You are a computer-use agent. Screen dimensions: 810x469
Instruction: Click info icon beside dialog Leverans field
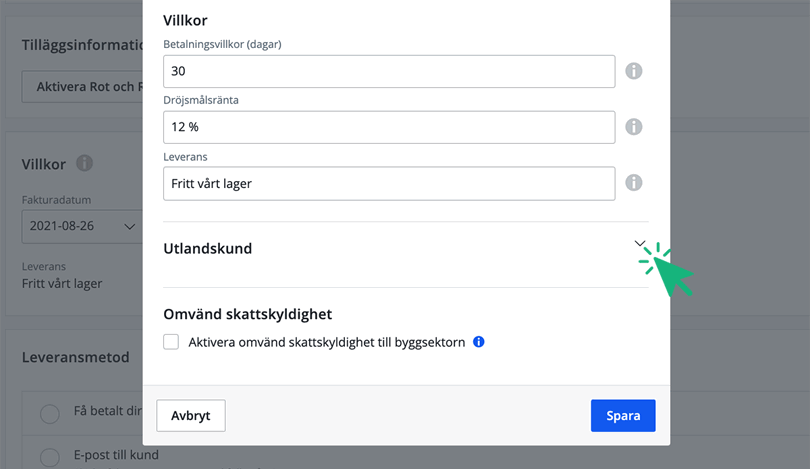(x=634, y=182)
